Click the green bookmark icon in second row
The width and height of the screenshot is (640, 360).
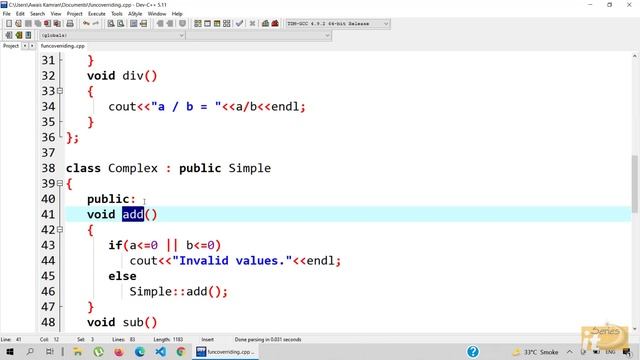pyautogui.click(x=18, y=35)
